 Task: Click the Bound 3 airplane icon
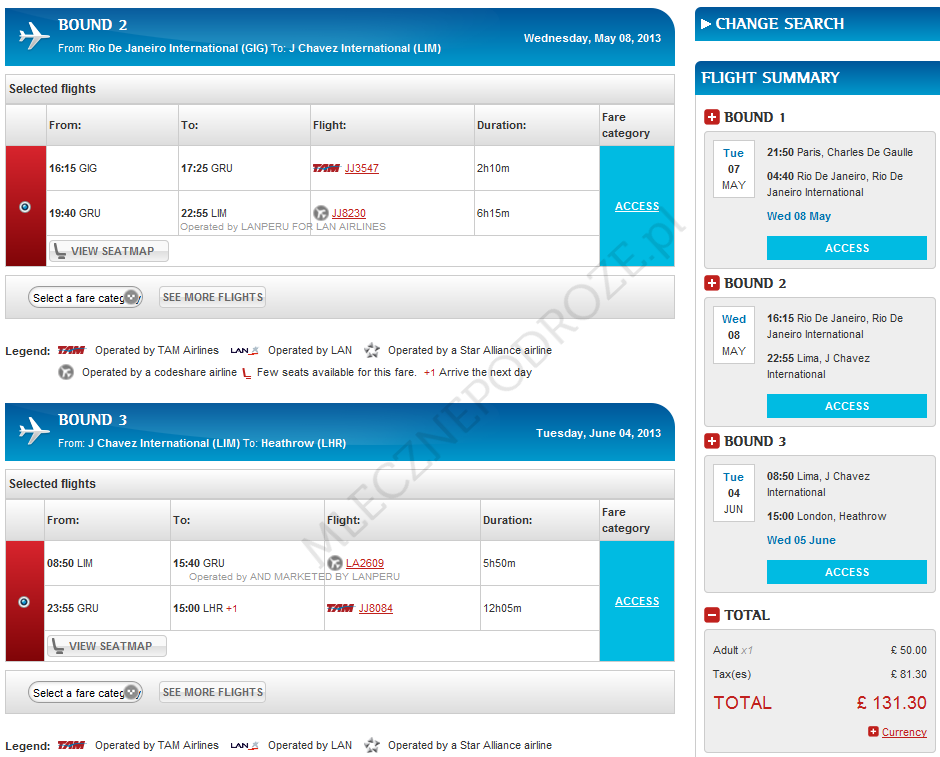pyautogui.click(x=34, y=431)
